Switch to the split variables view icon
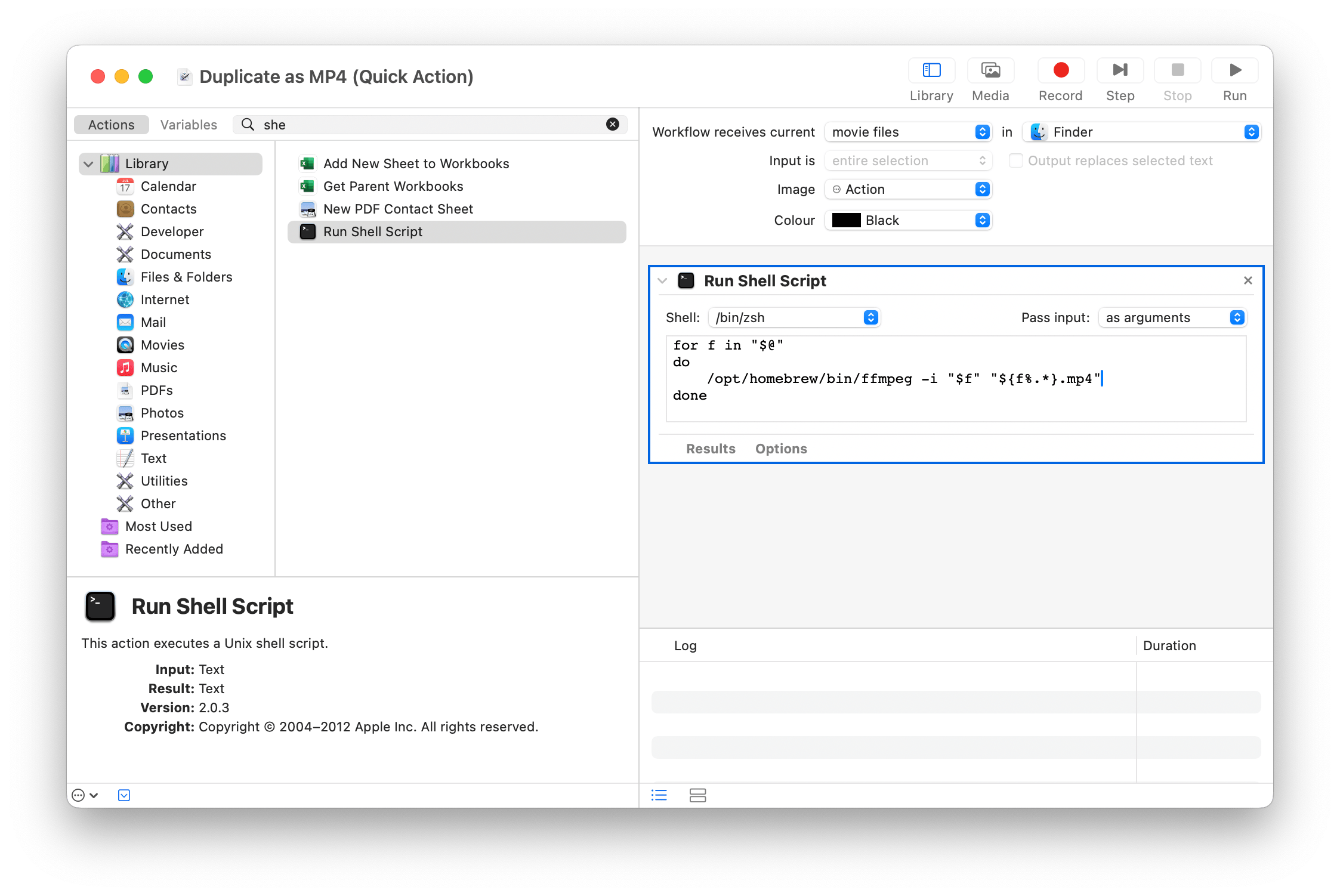The width and height of the screenshot is (1340, 896). point(697,795)
